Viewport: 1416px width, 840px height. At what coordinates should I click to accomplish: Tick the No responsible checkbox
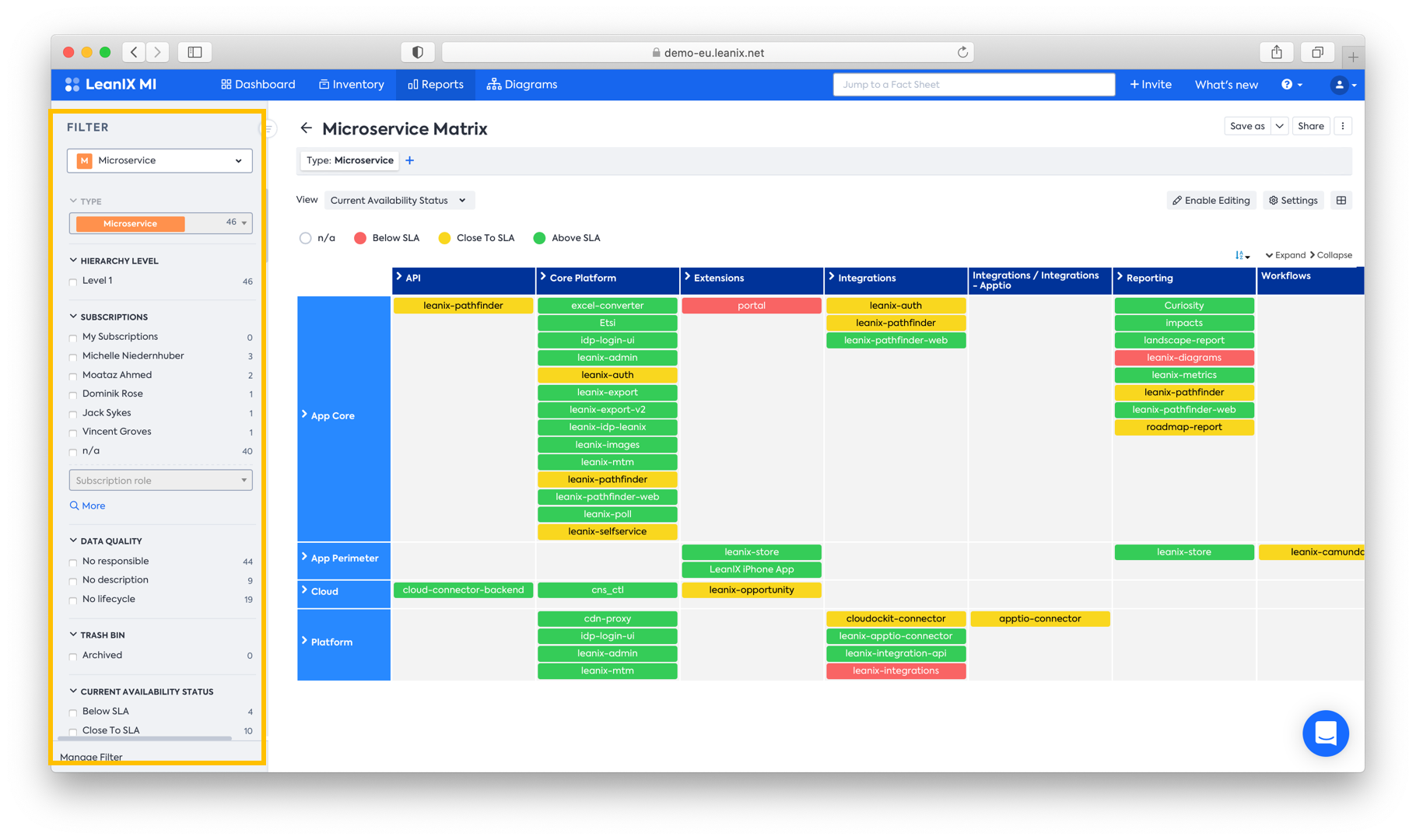pyautogui.click(x=73, y=562)
